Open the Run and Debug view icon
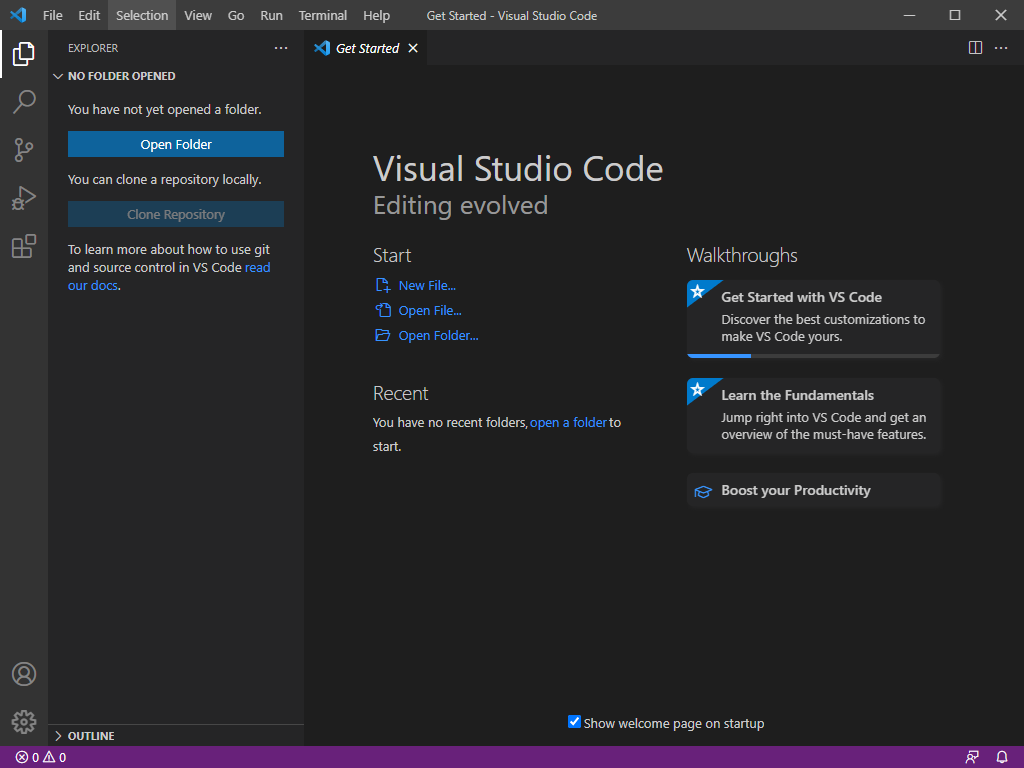1024x768 pixels. pos(24,198)
